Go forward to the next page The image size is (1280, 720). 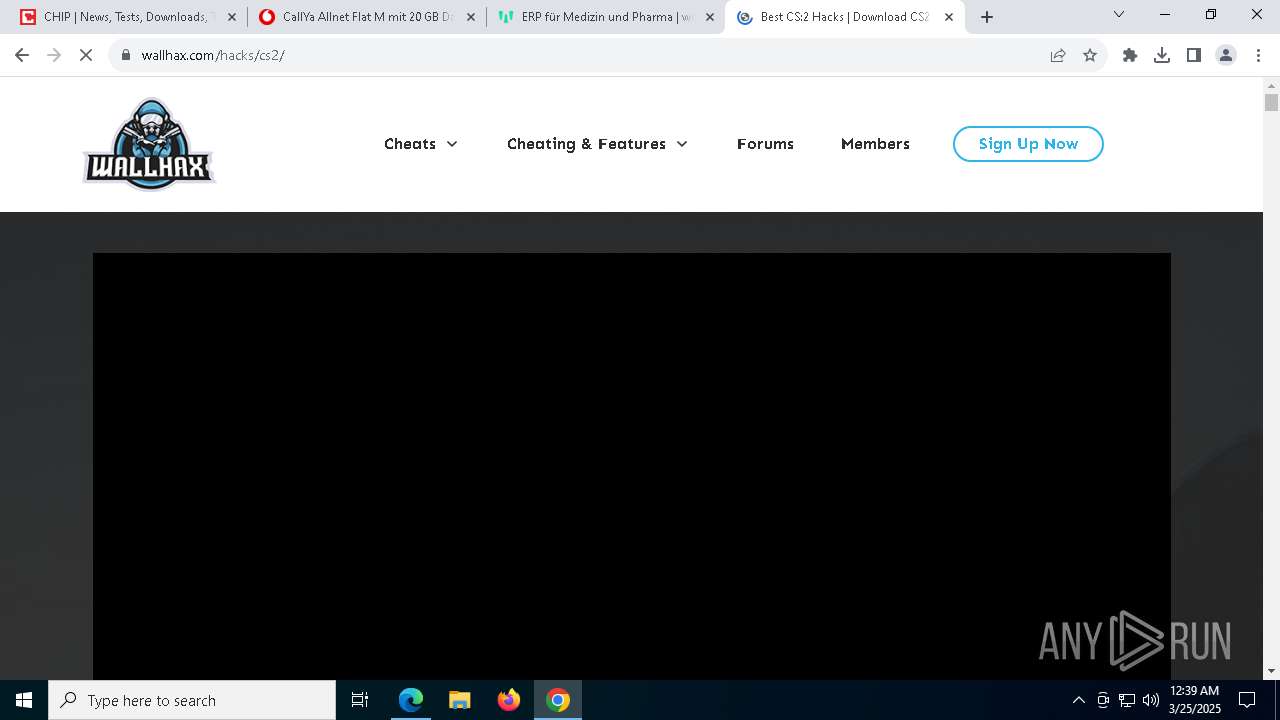(x=54, y=55)
